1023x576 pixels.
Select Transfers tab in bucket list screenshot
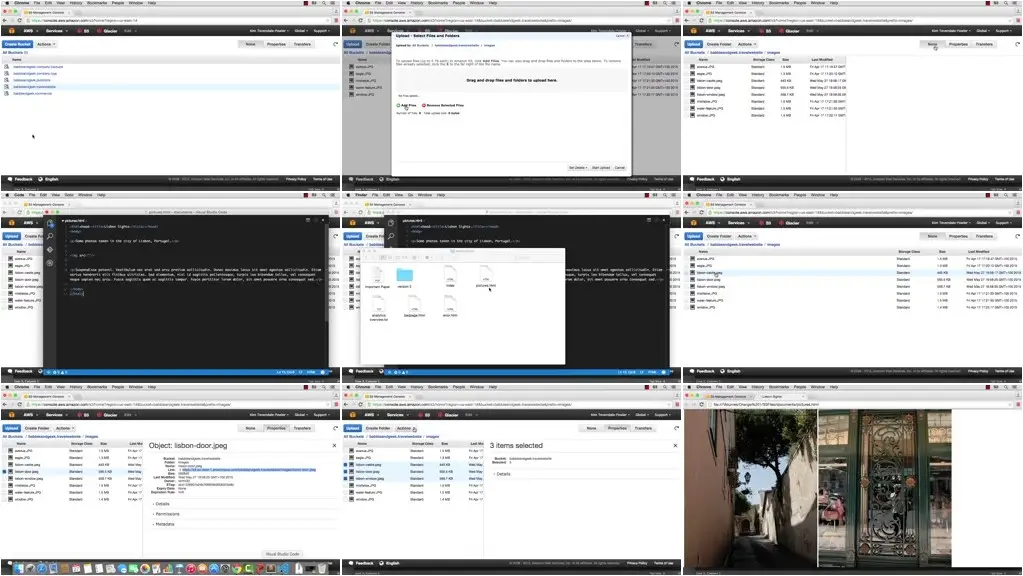click(x=302, y=44)
